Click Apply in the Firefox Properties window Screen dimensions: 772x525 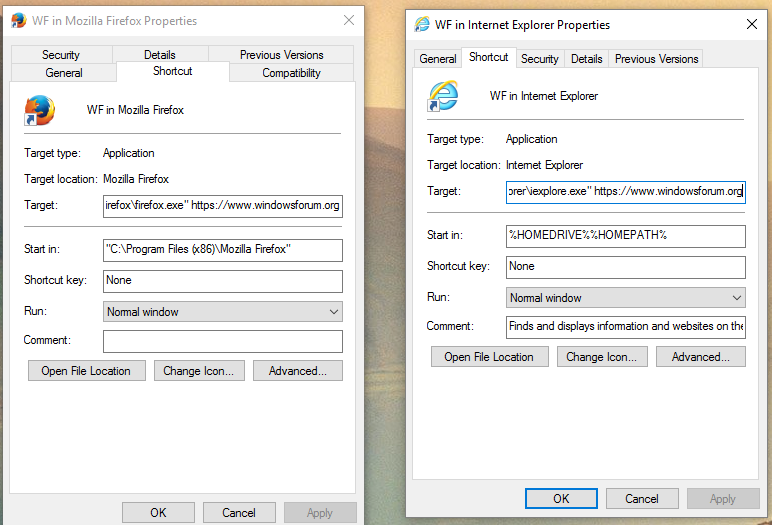(x=320, y=513)
